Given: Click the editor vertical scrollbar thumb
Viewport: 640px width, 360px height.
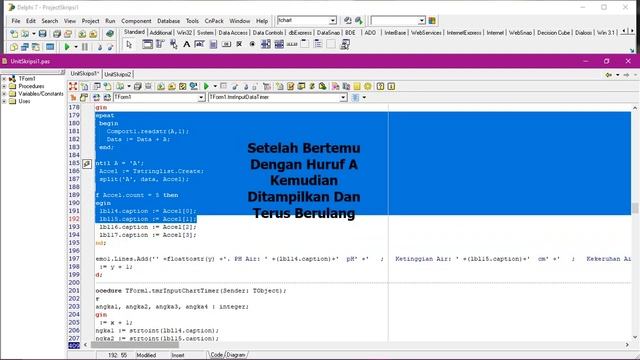Looking at the screenshot, I should [x=635, y=208].
